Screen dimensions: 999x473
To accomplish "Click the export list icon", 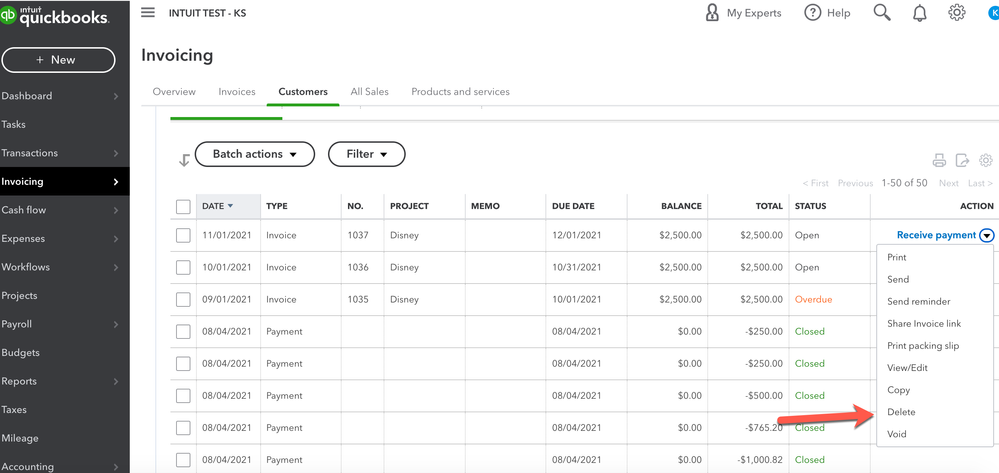I will point(962,160).
